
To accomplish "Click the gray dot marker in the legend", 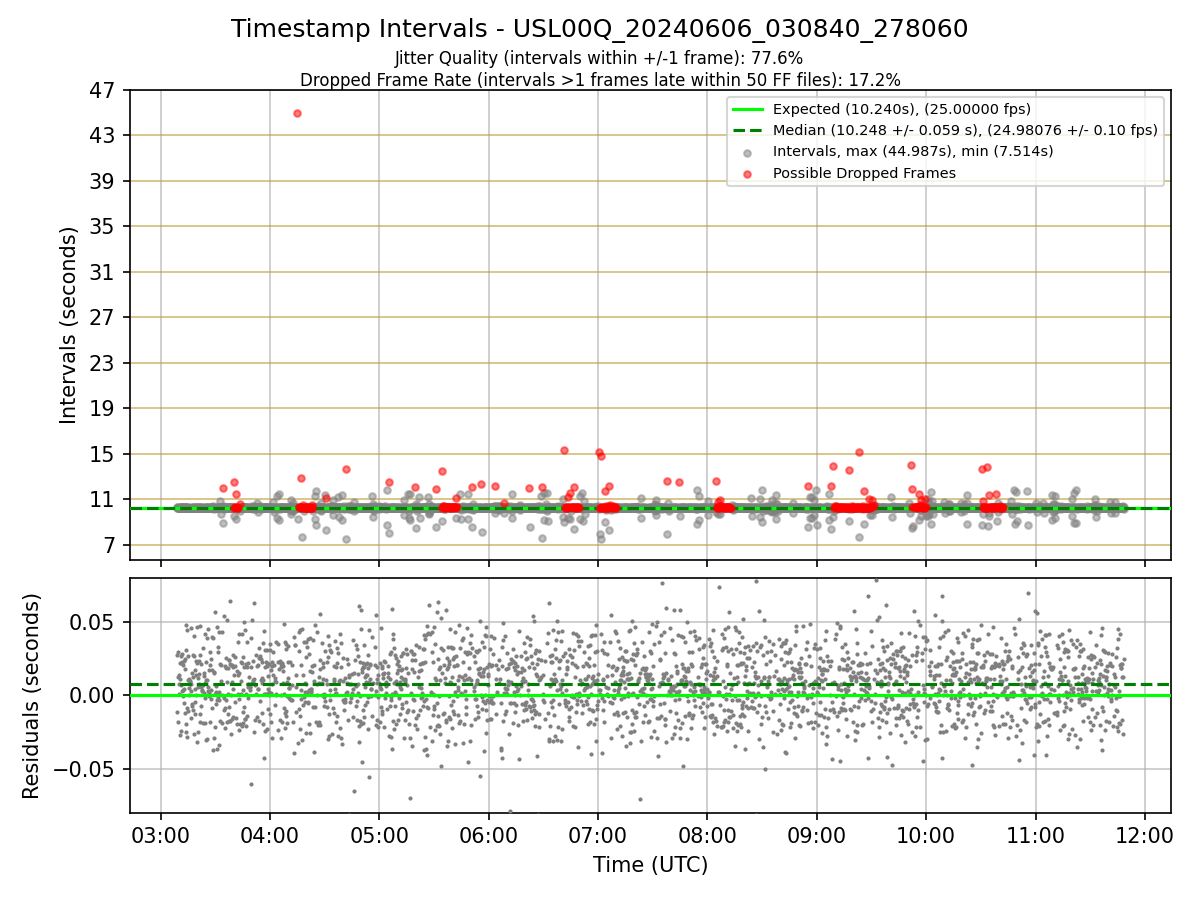I will [x=749, y=152].
